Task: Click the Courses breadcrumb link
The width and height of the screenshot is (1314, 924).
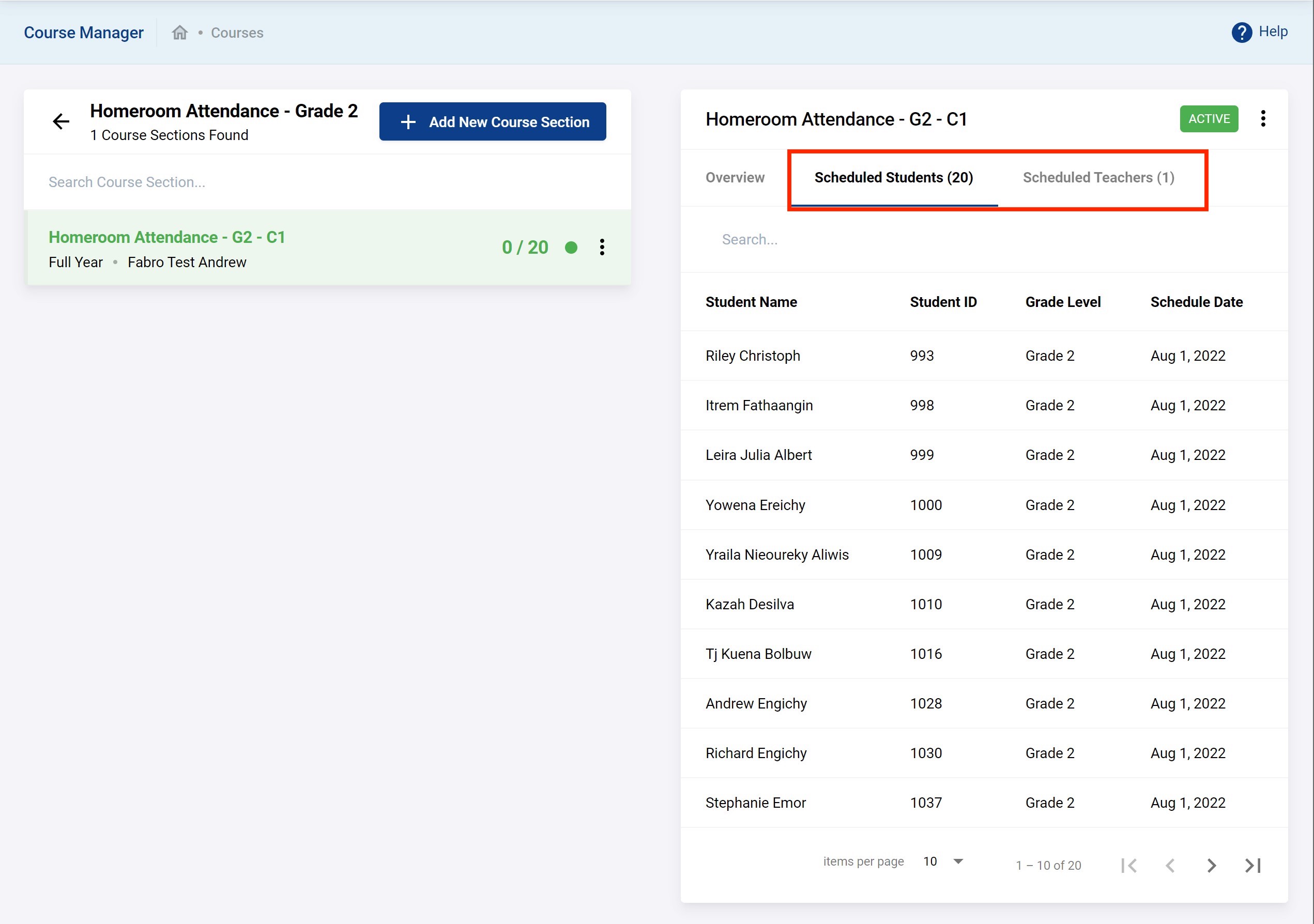Action: coord(237,33)
